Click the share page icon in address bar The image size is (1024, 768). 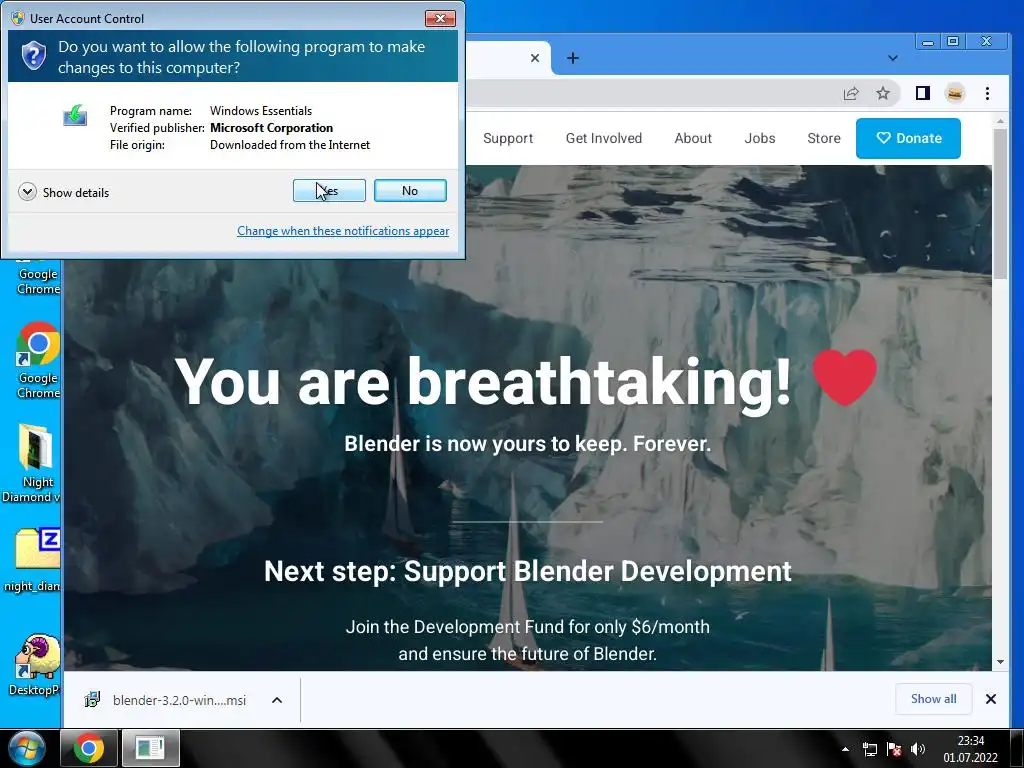point(850,93)
